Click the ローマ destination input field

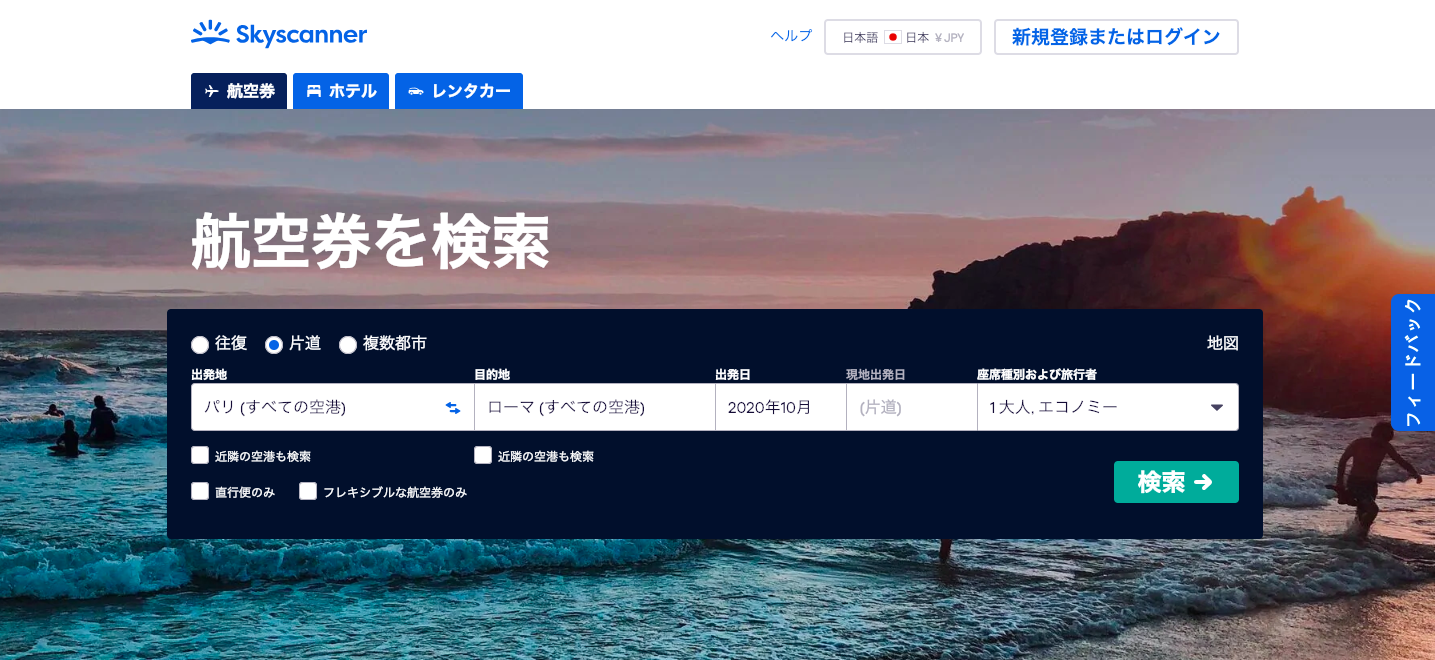594,407
